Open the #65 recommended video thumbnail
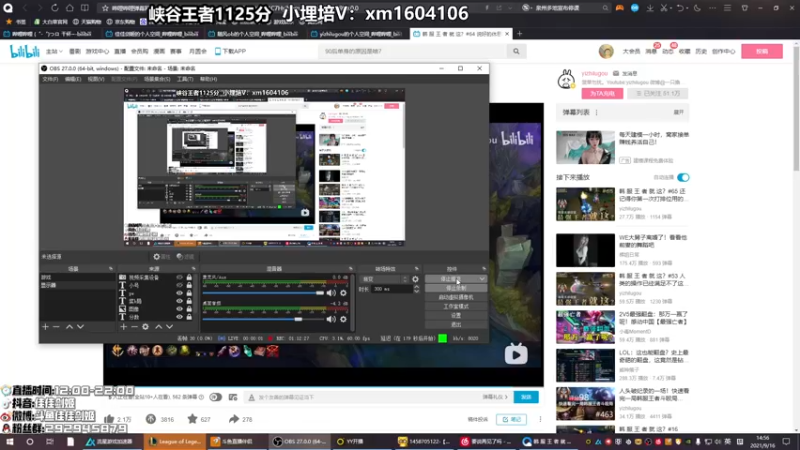The image size is (800, 450). 585,204
